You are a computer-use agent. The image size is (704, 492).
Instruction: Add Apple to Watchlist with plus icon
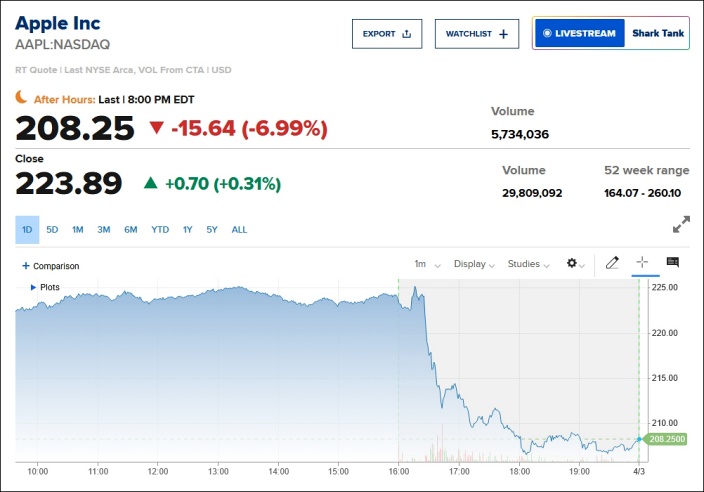(477, 34)
